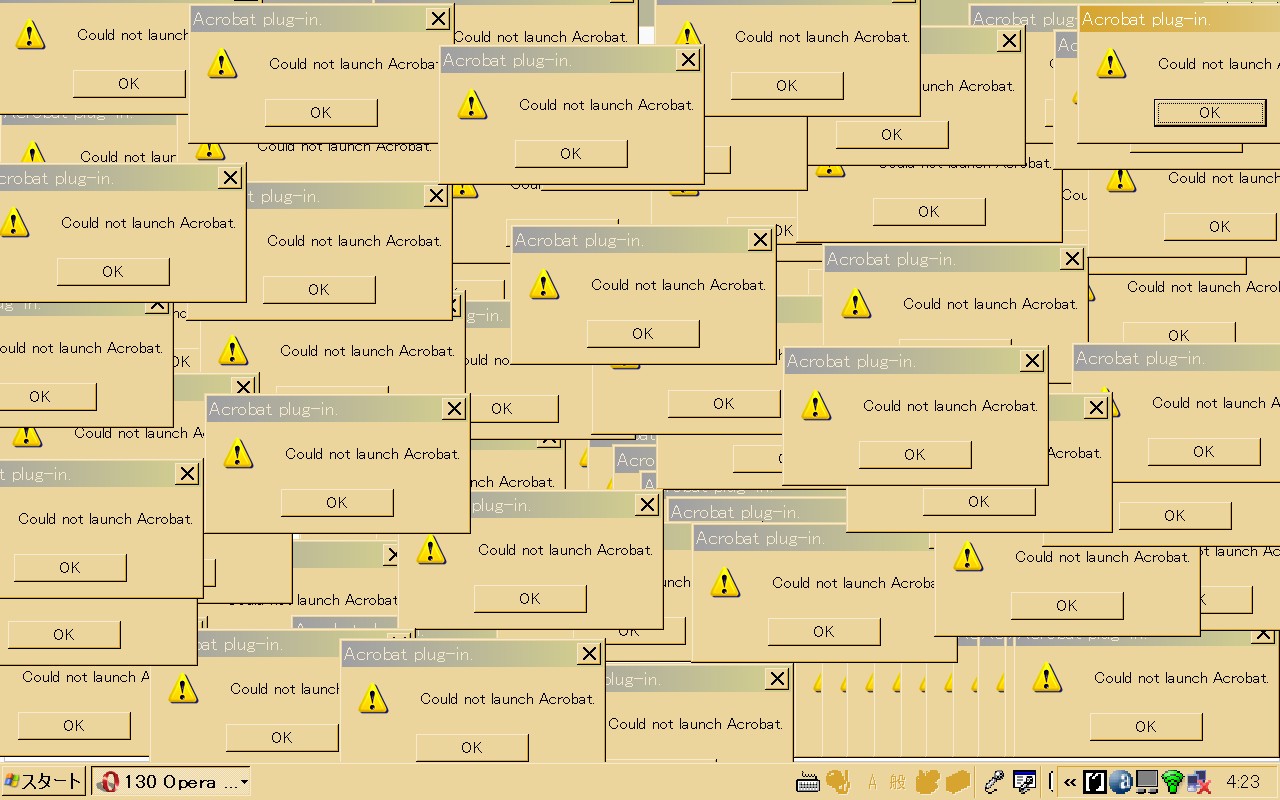This screenshot has height=800, width=1280.
Task: Click the blue round 'a' tray icon
Action: click(x=1120, y=782)
